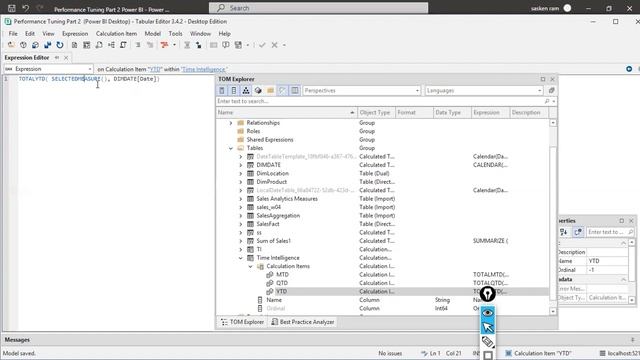This screenshot has width=640, height=360.
Task: Click the accept expression changes checkmark icon
Action: pos(262,45)
